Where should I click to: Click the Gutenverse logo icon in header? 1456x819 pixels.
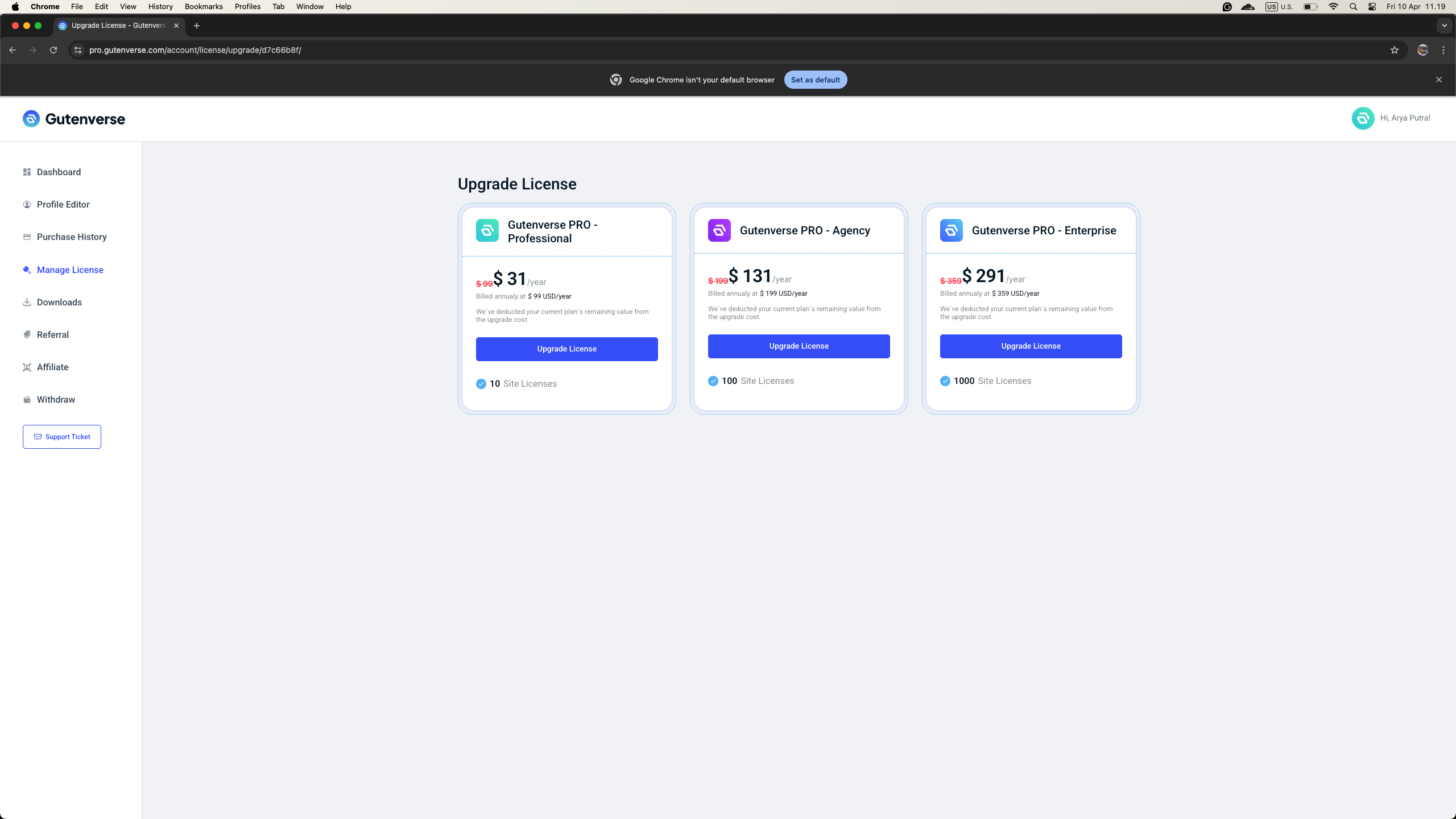point(31,119)
